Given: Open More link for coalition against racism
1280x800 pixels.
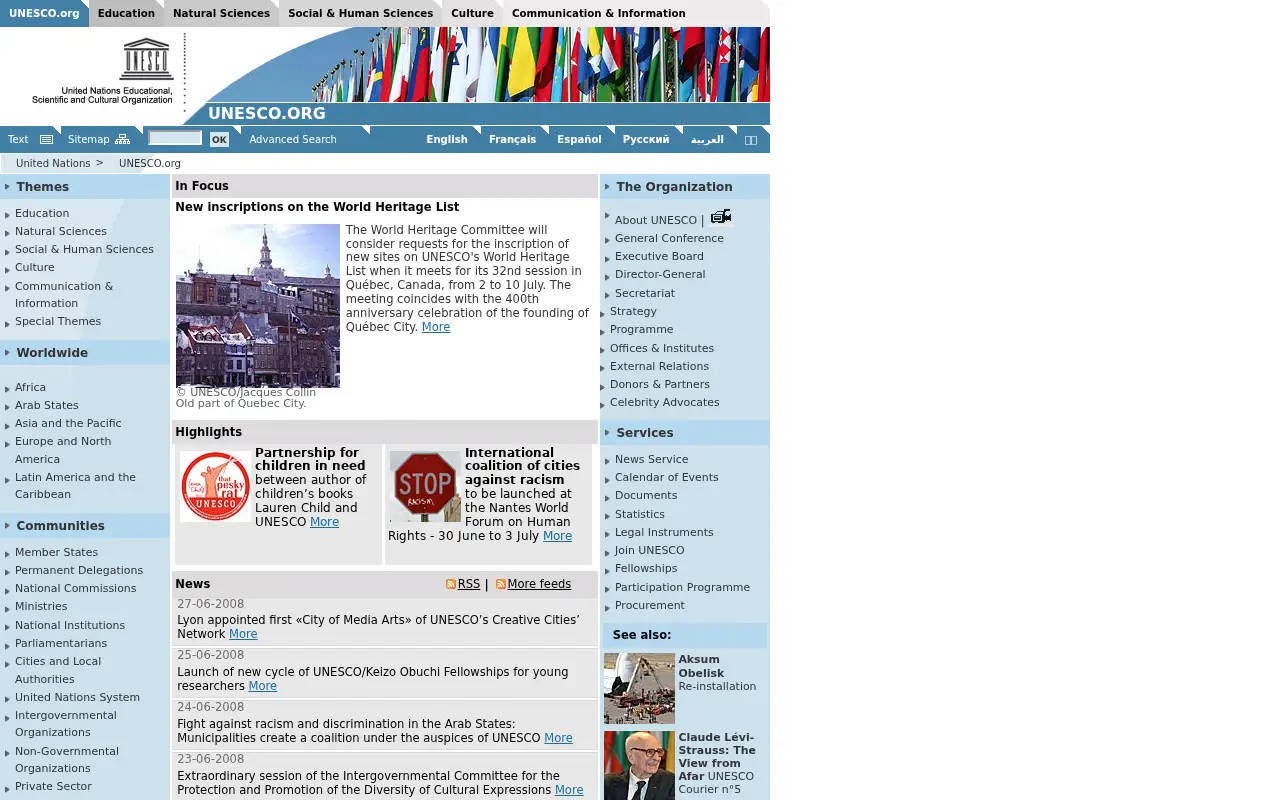Looking at the screenshot, I should [557, 536].
